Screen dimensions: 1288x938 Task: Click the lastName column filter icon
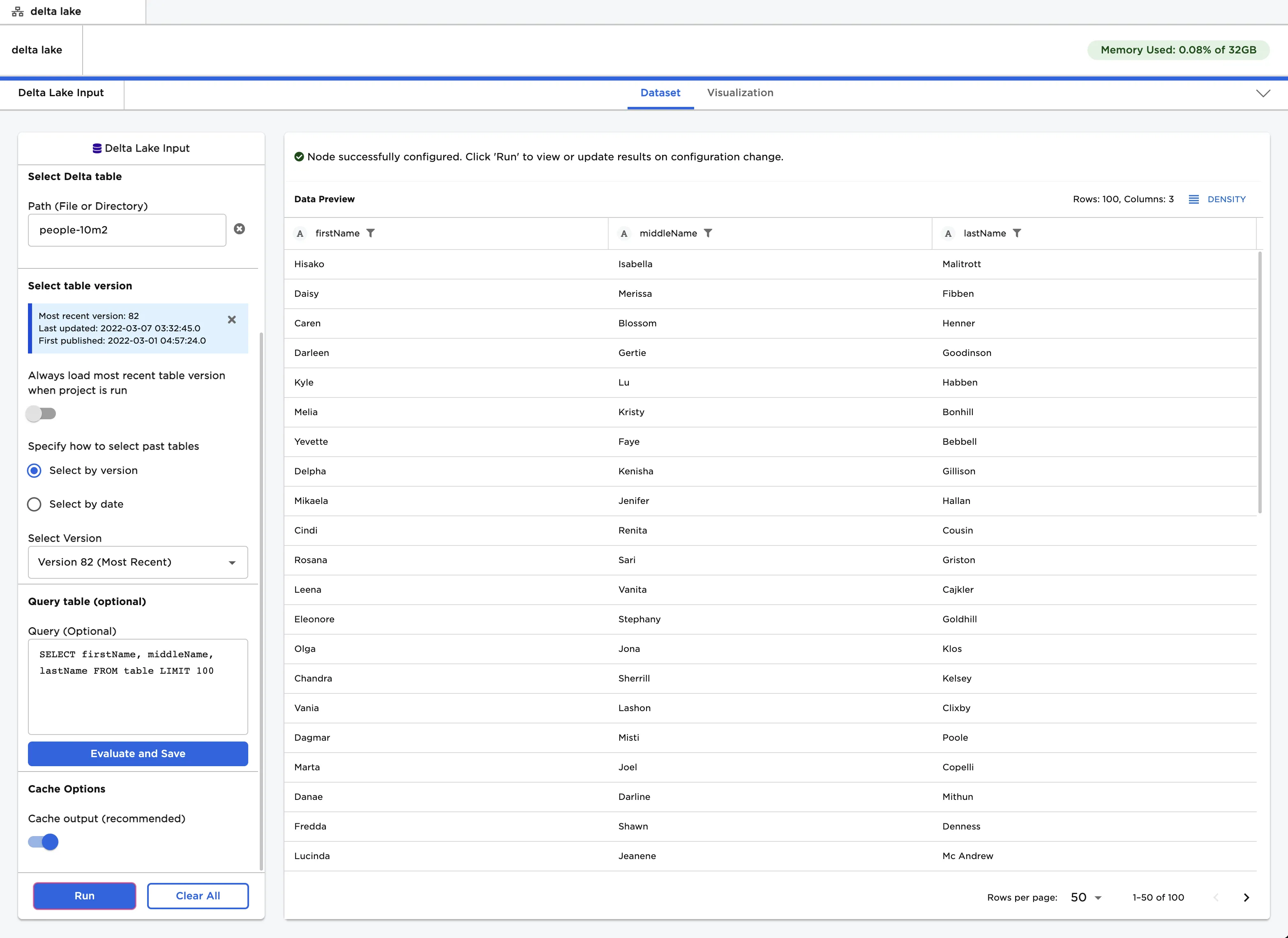(x=1016, y=233)
